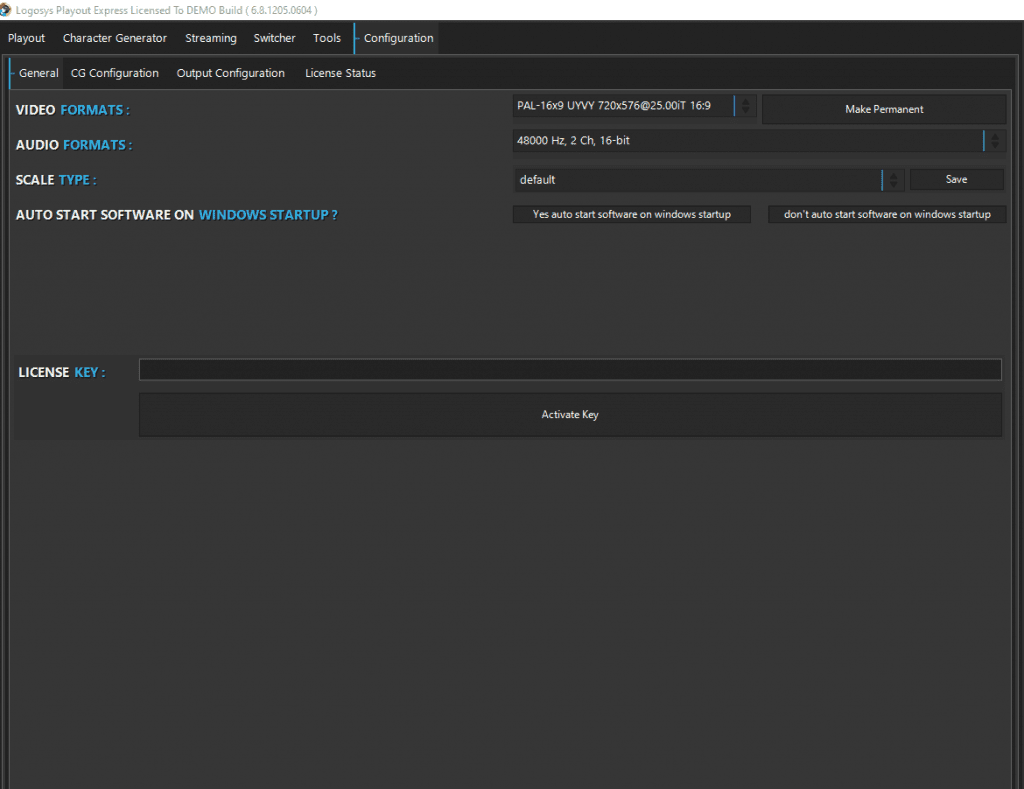Show the Output Configuration sub-tab
1024x789 pixels.
[231, 74]
